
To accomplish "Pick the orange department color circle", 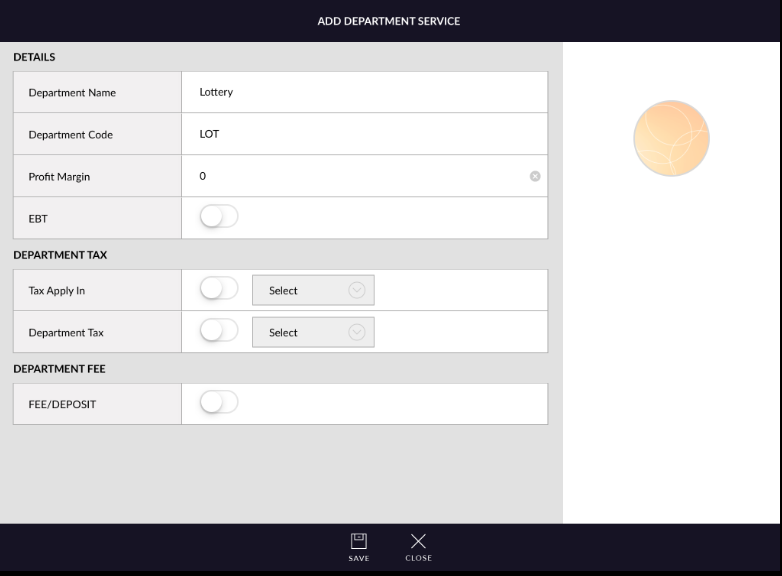I will 671,138.
